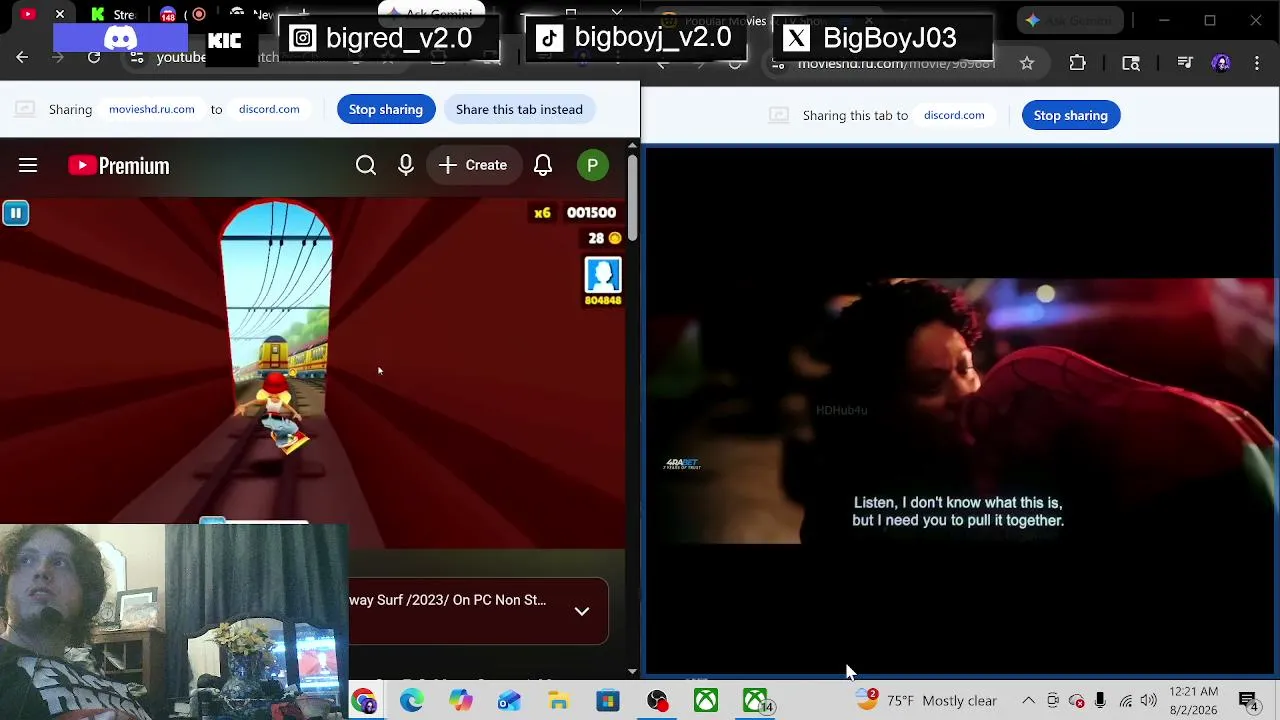Screen dimensions: 1280x720
Task: Open the Xbox icon with 14 badge
Action: (757, 701)
